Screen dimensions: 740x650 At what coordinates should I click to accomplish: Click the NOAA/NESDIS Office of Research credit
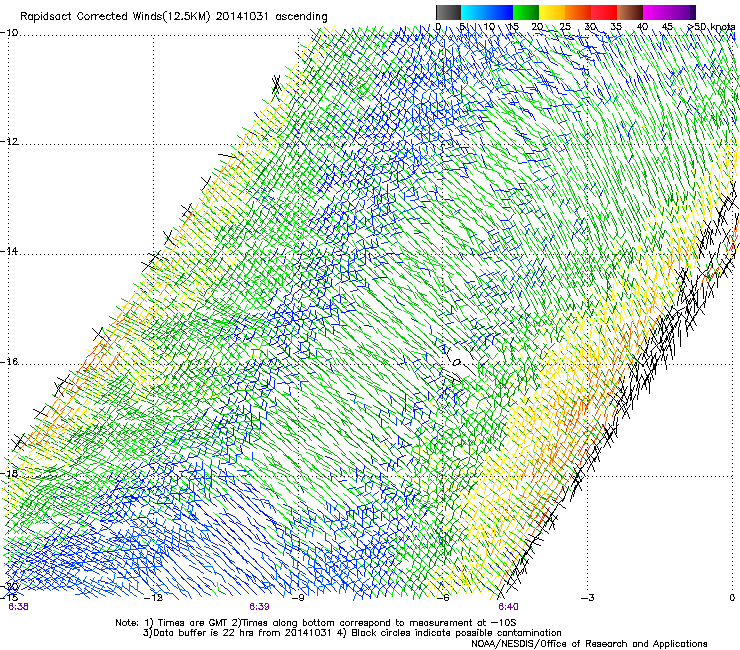(x=589, y=644)
